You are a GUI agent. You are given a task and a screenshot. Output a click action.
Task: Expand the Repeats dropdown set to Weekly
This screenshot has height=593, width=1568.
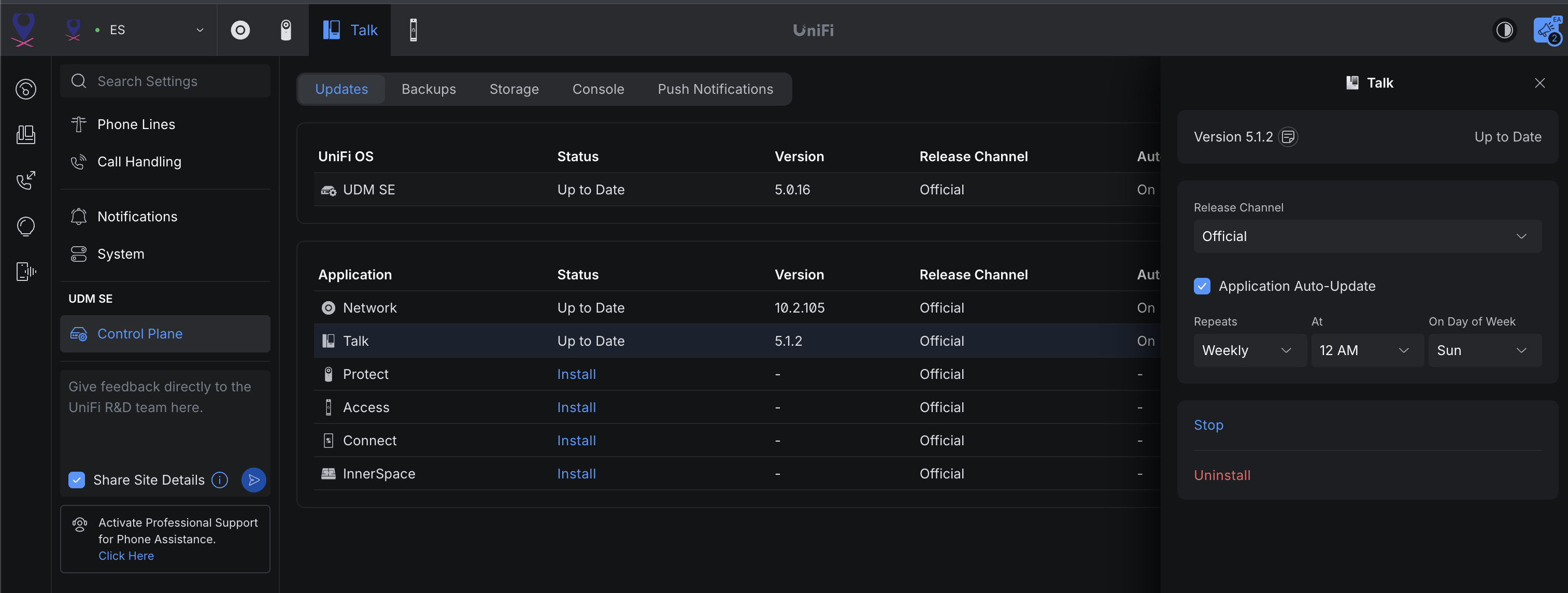coord(1249,350)
